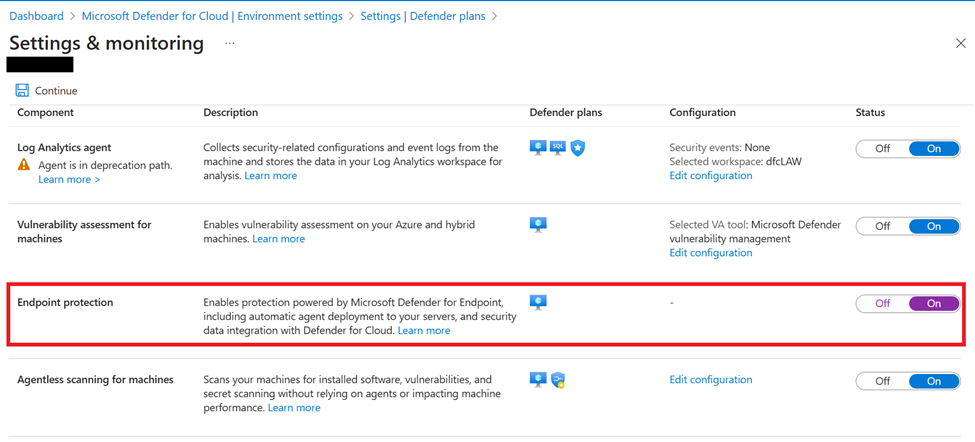Open Learn more in Log Analytics agent description

(270, 176)
